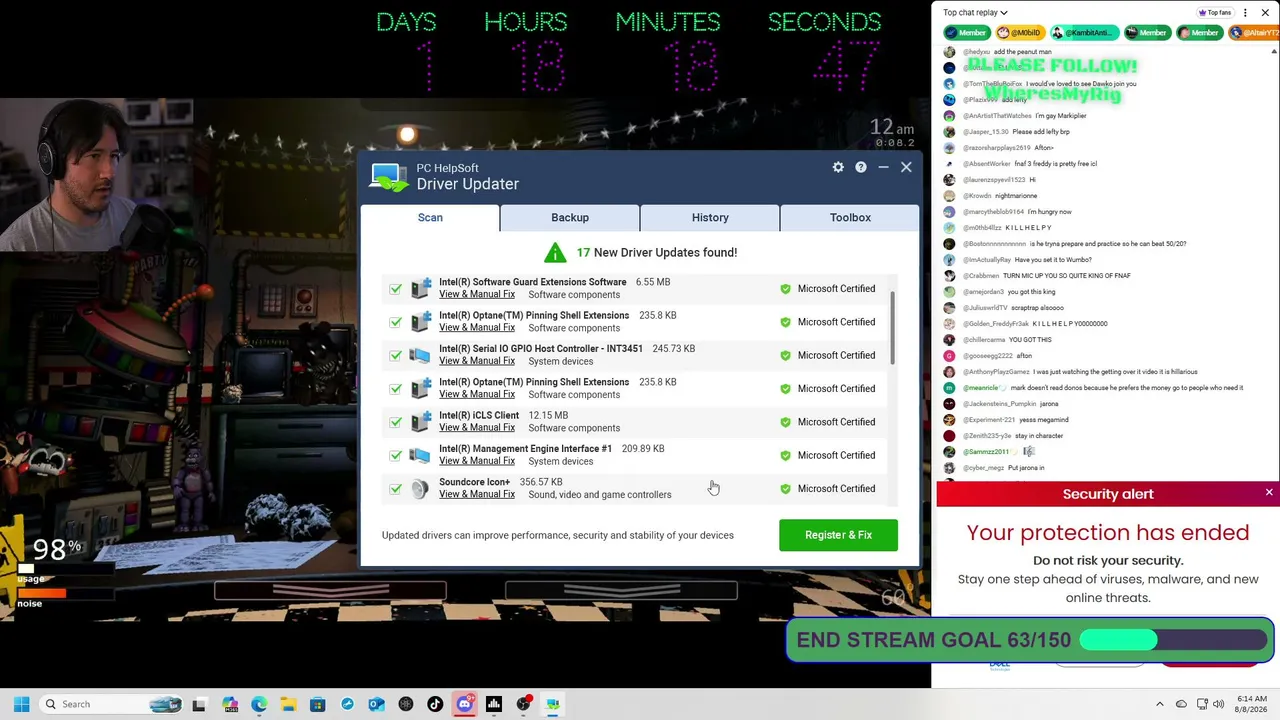
Task: Click the Register & Fix button
Action: coord(838,535)
